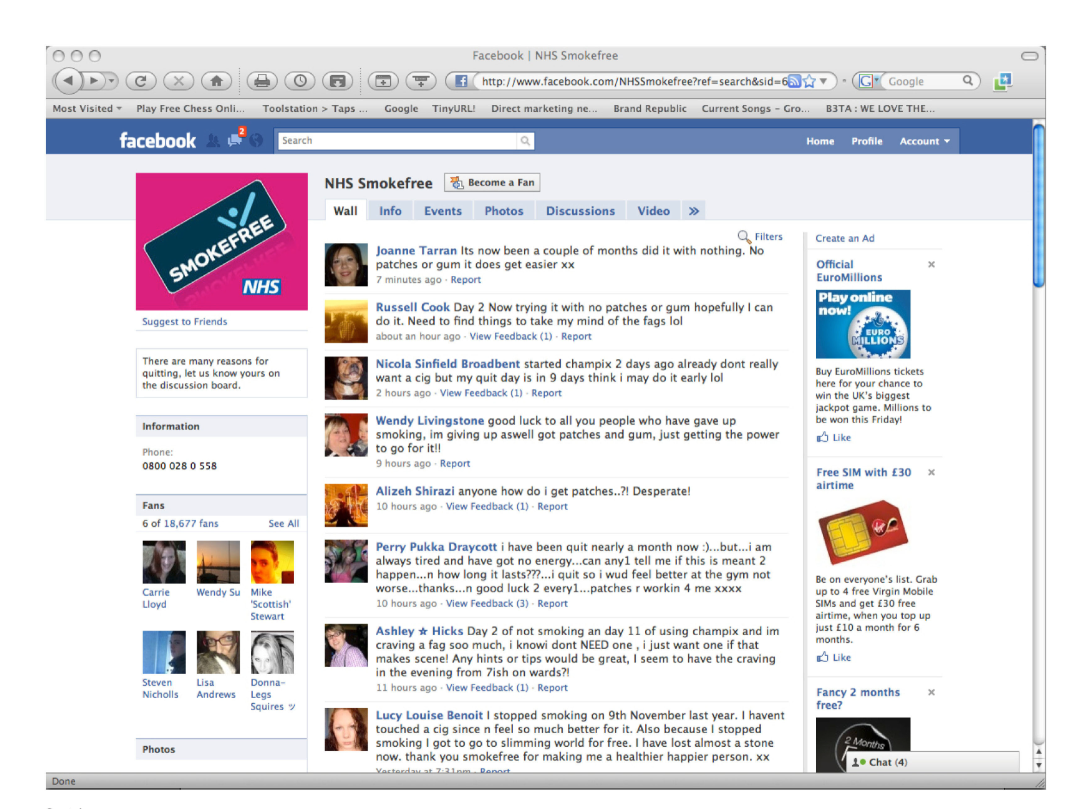Open Lucy Louise Benoit's profile name
This screenshot has width=1092, height=809.
[x=429, y=716]
